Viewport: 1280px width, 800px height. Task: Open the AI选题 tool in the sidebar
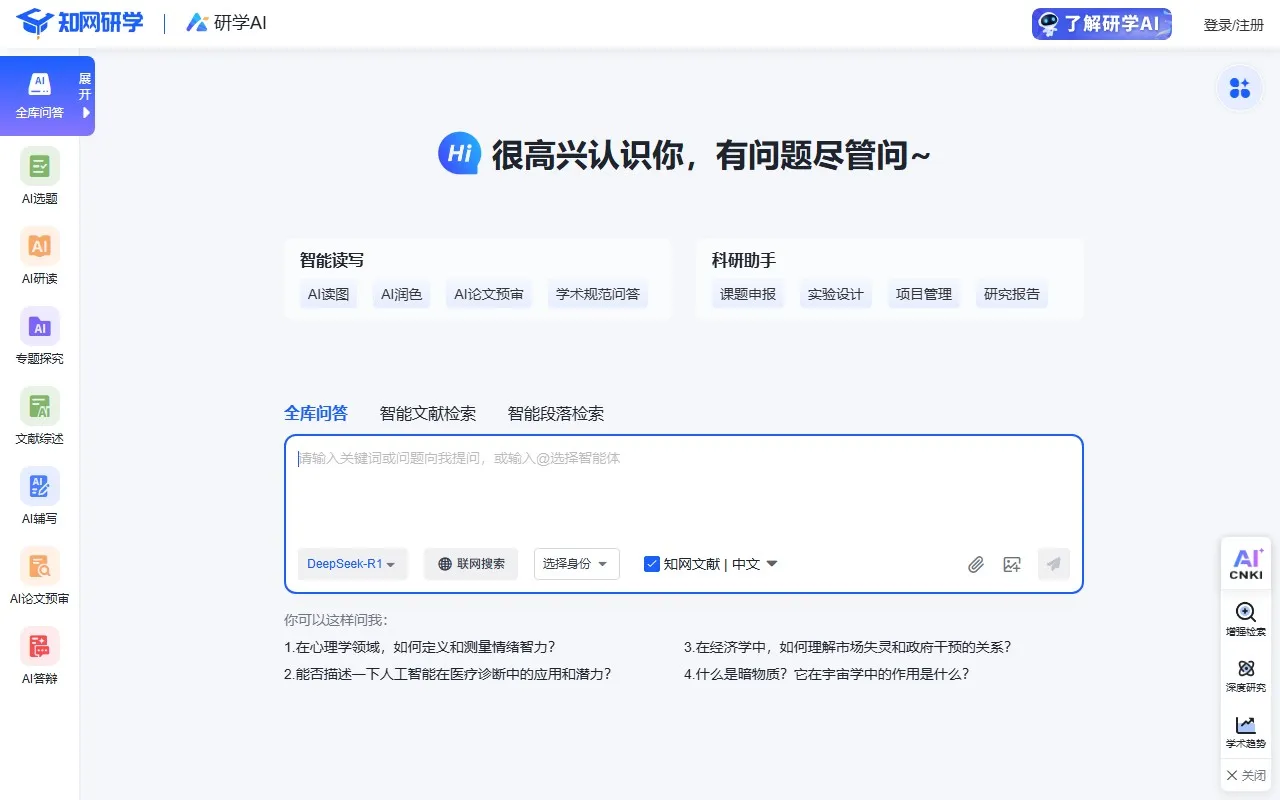[38, 176]
